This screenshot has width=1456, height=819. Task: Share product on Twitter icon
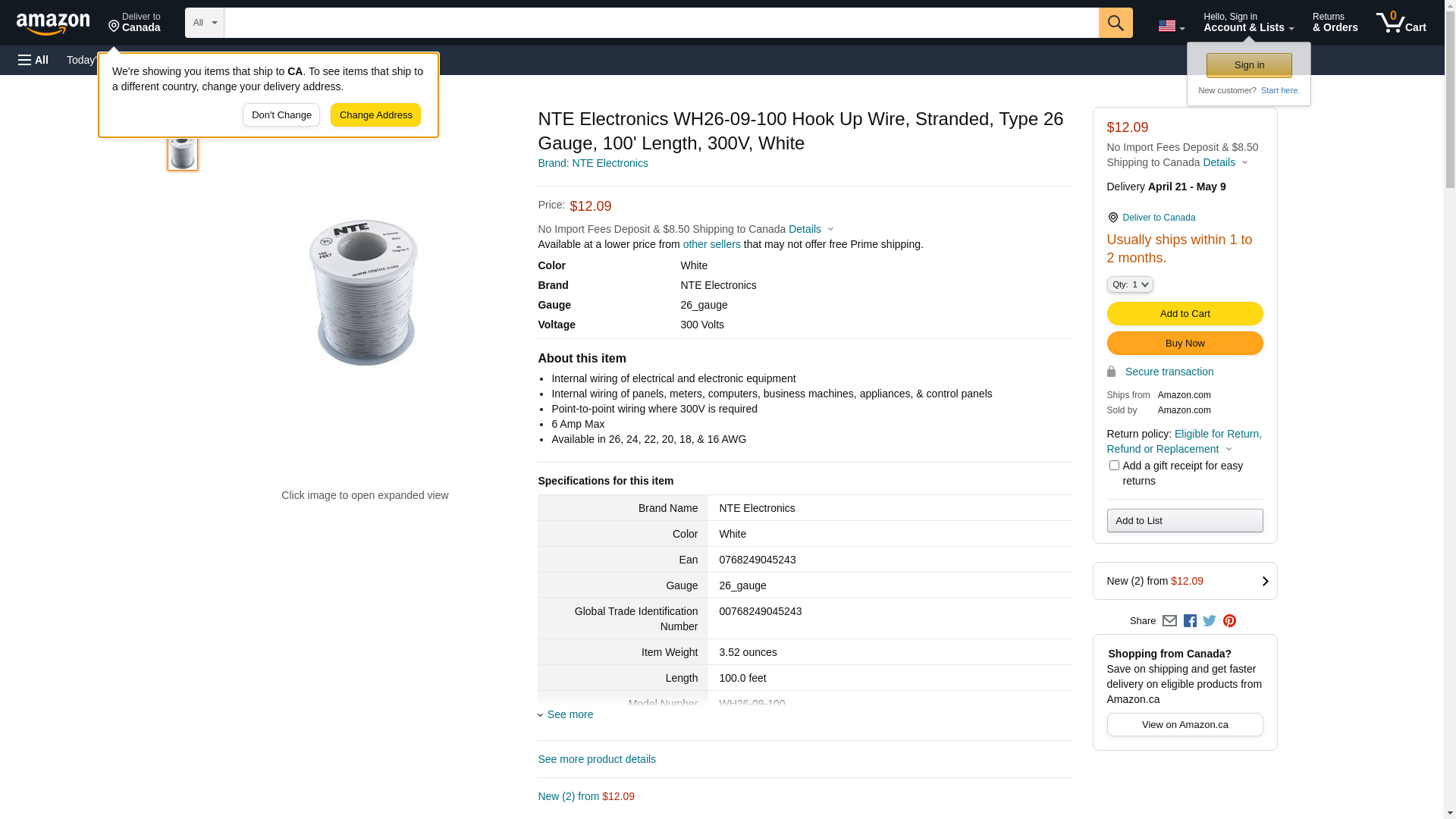click(x=1210, y=621)
